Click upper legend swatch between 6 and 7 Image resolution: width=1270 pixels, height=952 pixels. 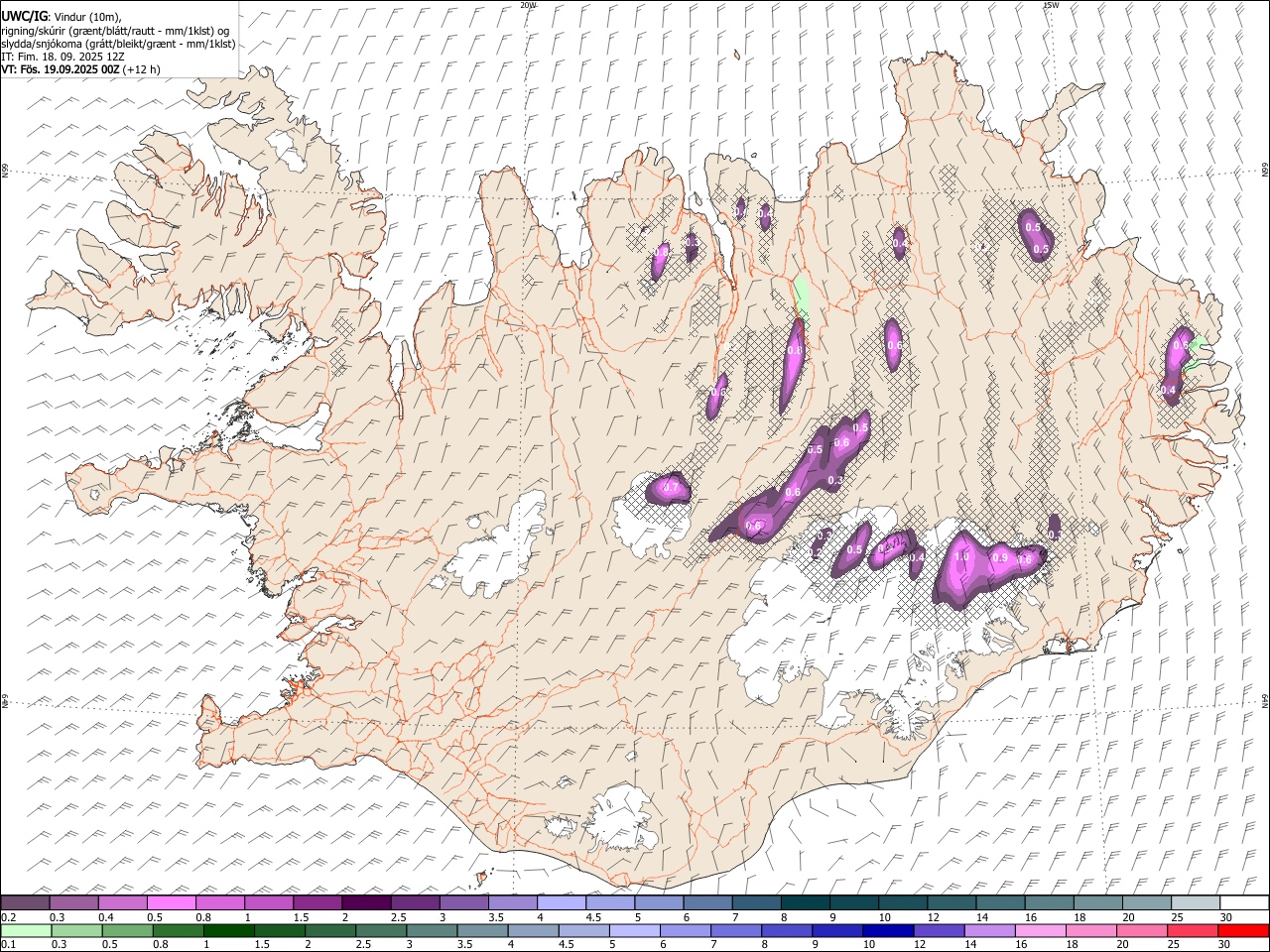(707, 902)
